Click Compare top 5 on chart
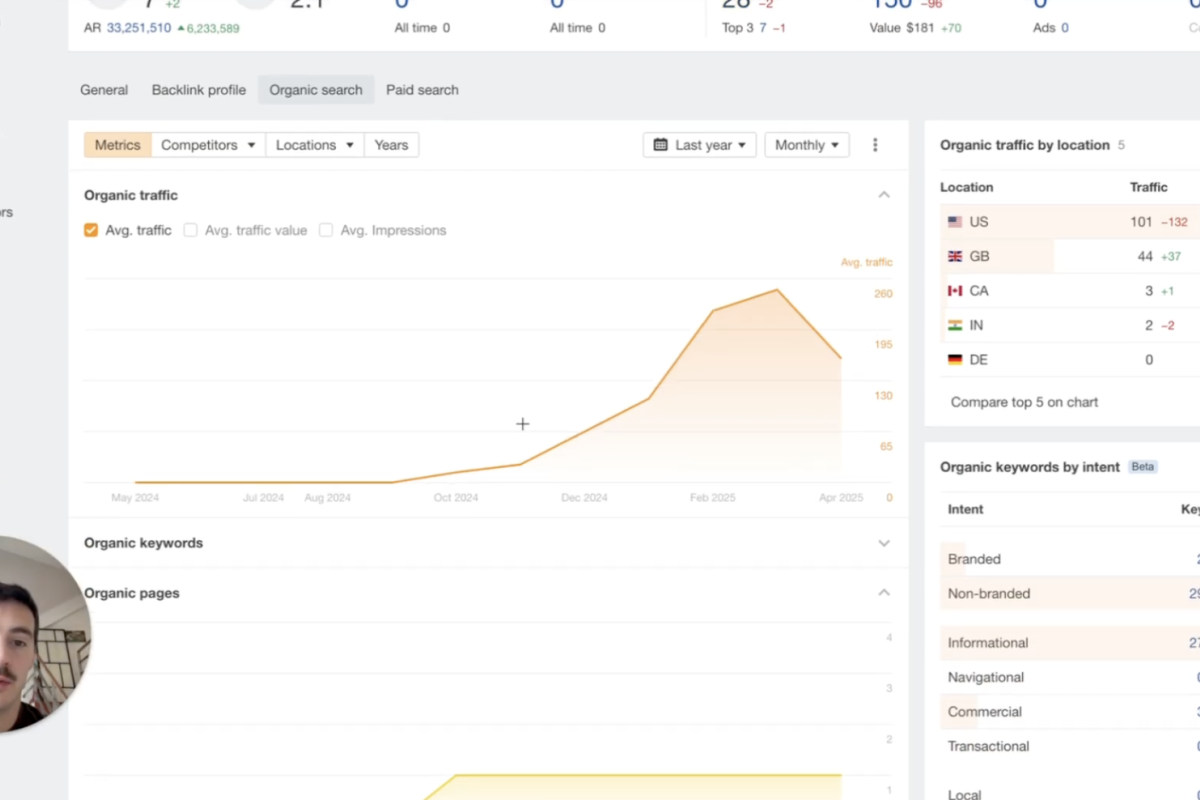Screen dimensions: 1200x800 tap(1024, 402)
